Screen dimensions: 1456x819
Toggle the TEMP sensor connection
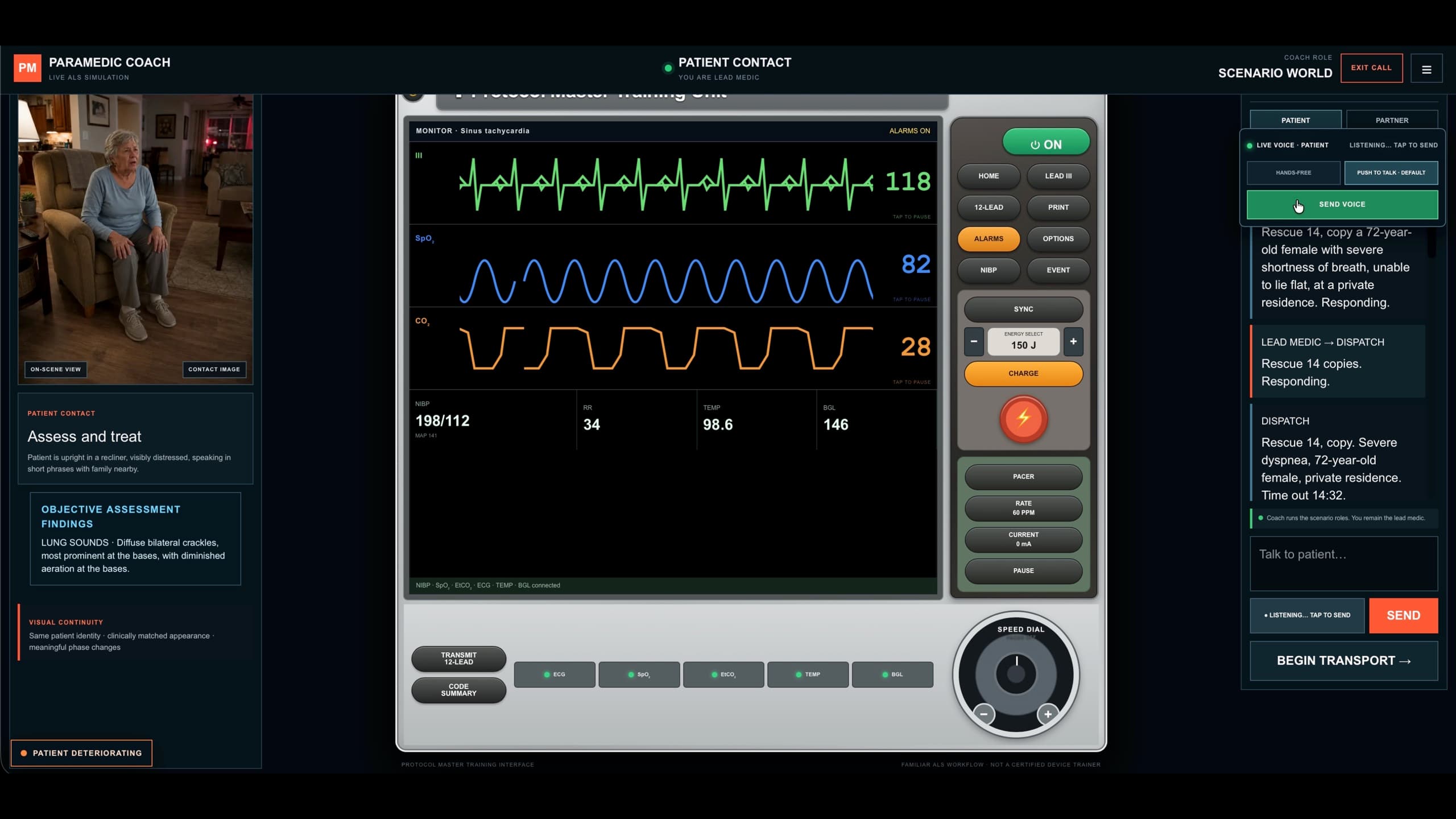(x=808, y=675)
